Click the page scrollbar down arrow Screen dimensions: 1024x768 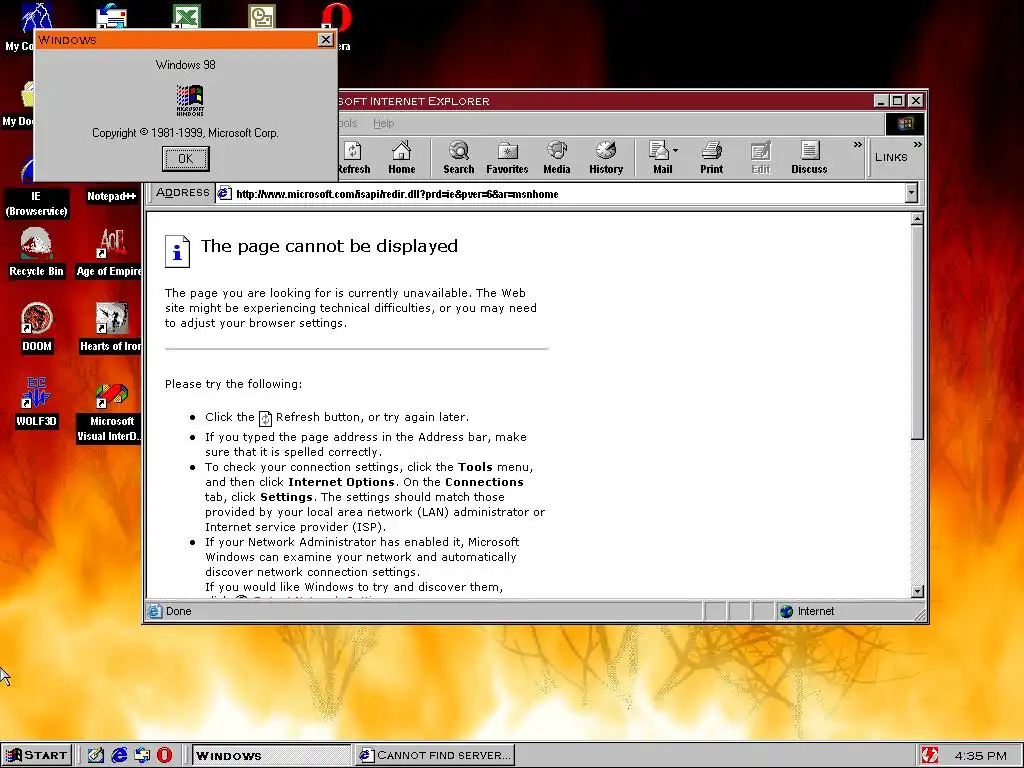pos(917,591)
